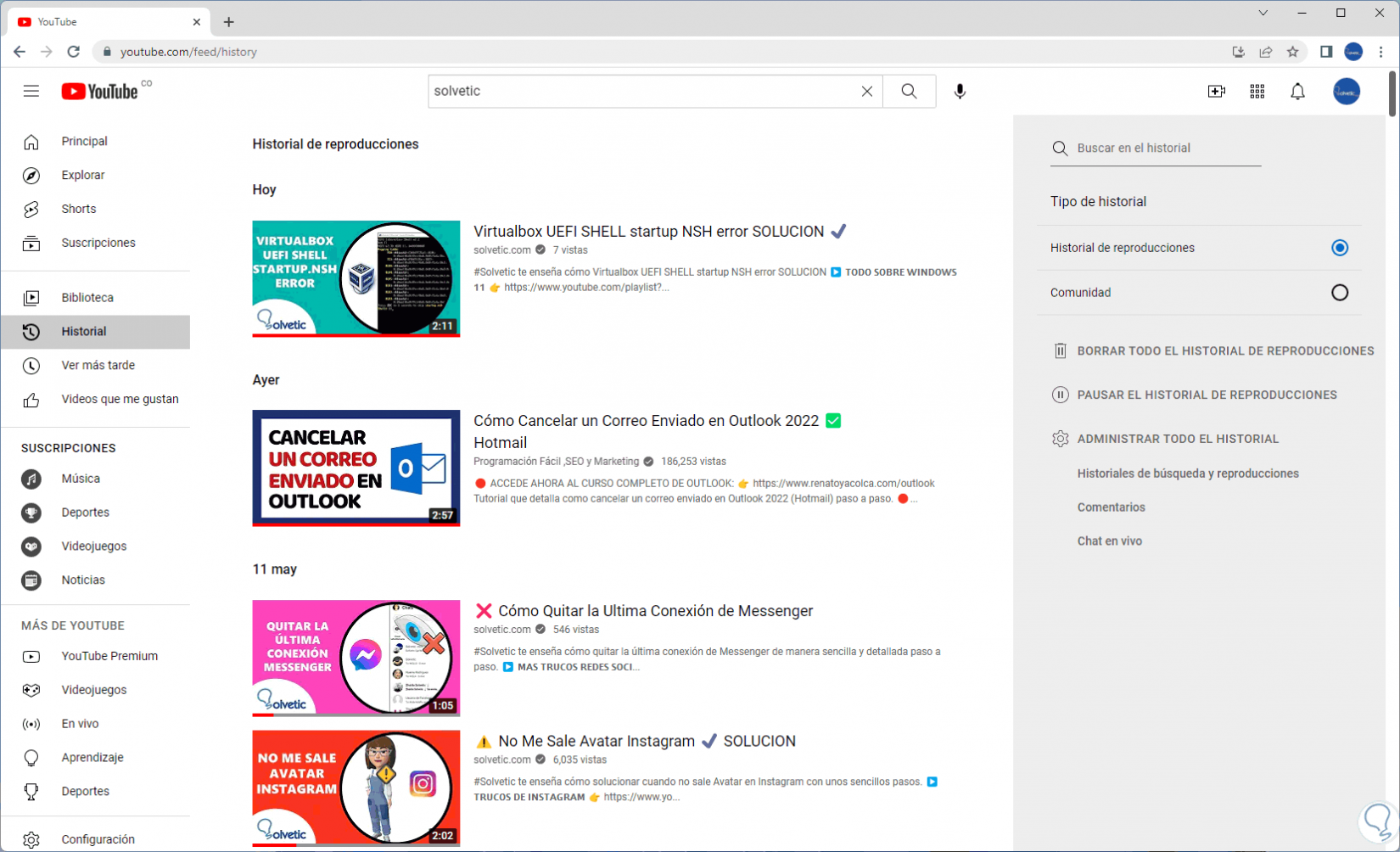Open Suscripciones in sidebar
The height and width of the screenshot is (852, 1400).
coord(96,243)
